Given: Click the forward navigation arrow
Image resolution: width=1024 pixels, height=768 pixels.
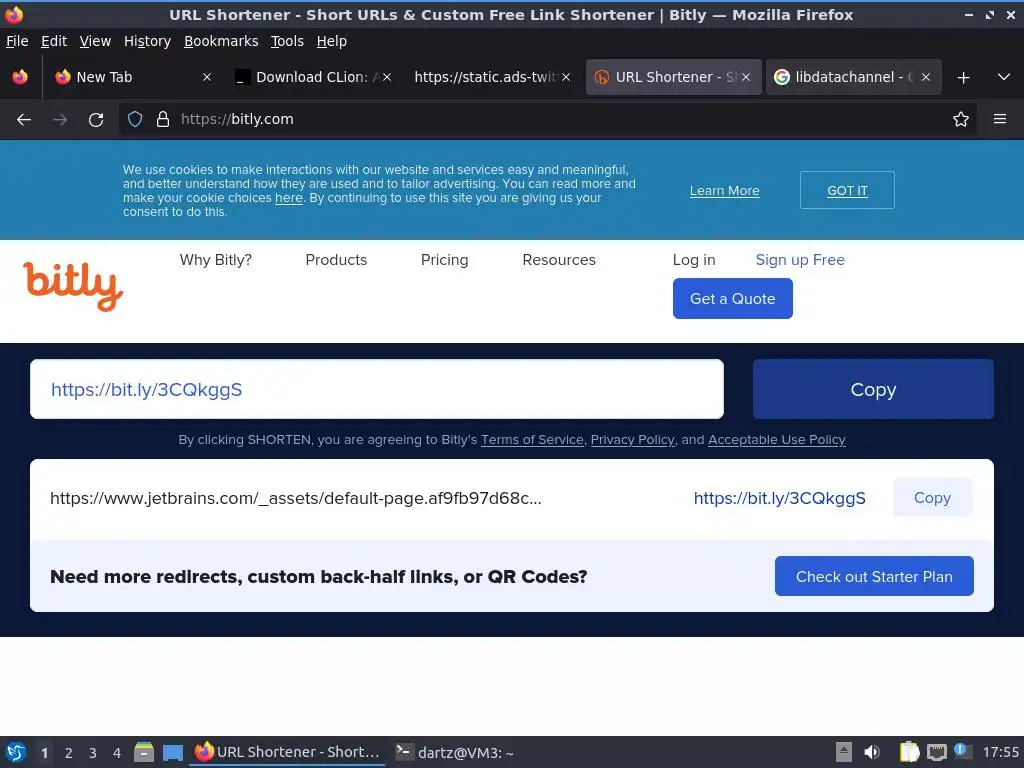Looking at the screenshot, I should tap(60, 120).
